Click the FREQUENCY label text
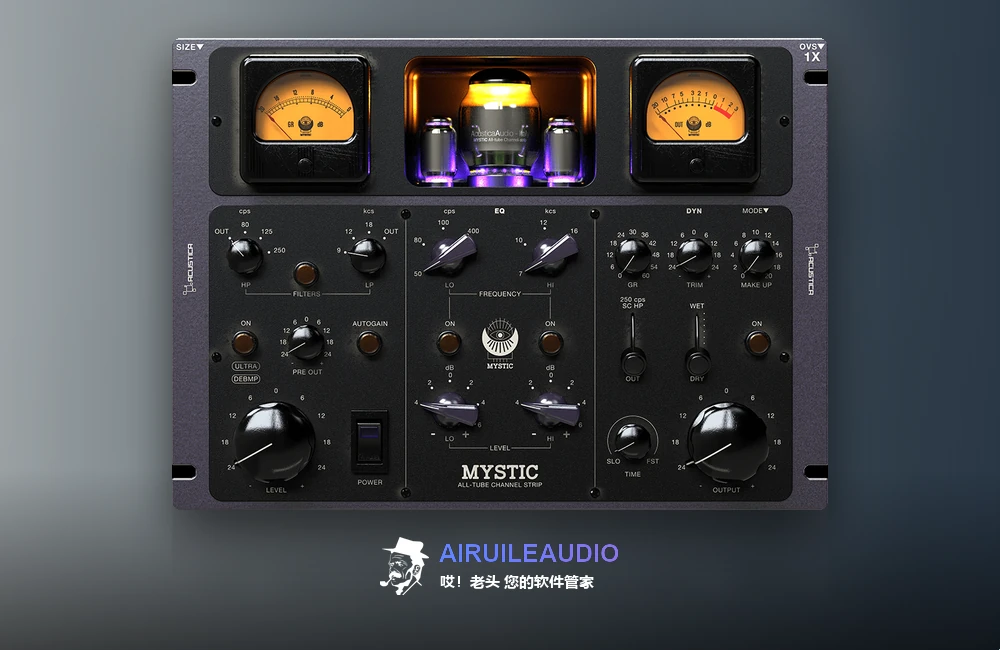The image size is (1000, 650). [x=500, y=294]
